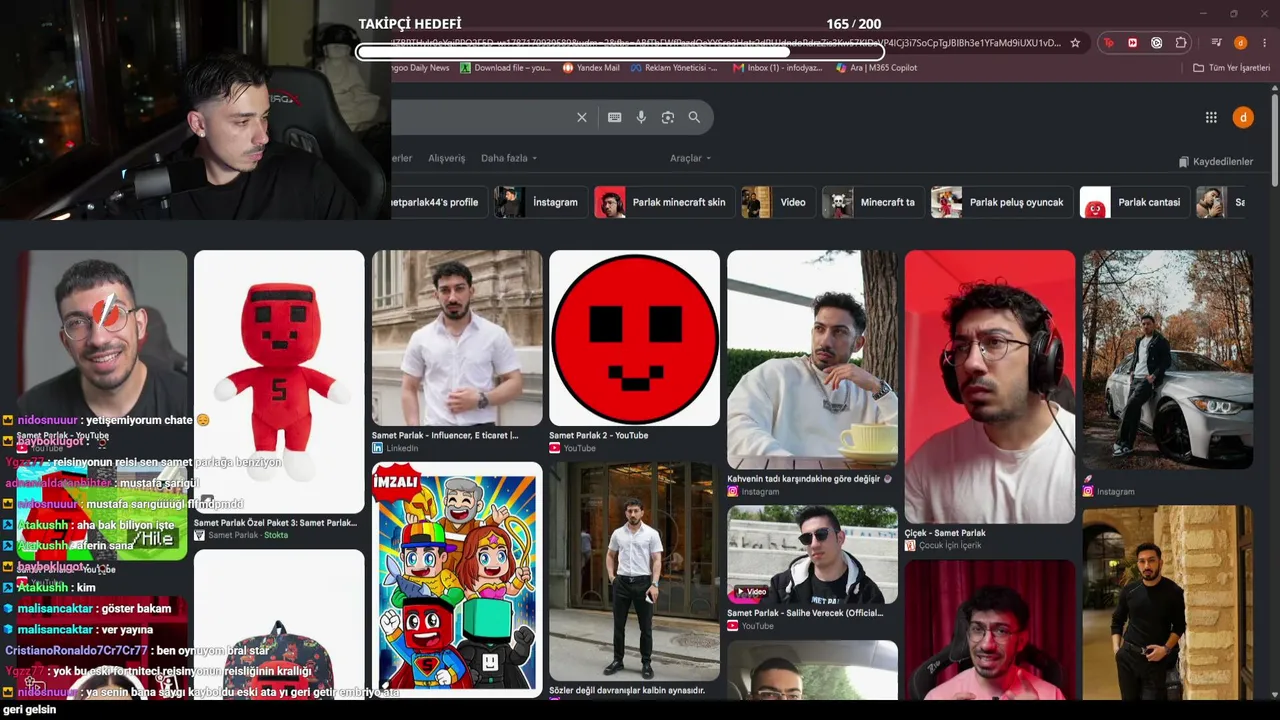Bookmark this page with the star icon

click(1075, 43)
